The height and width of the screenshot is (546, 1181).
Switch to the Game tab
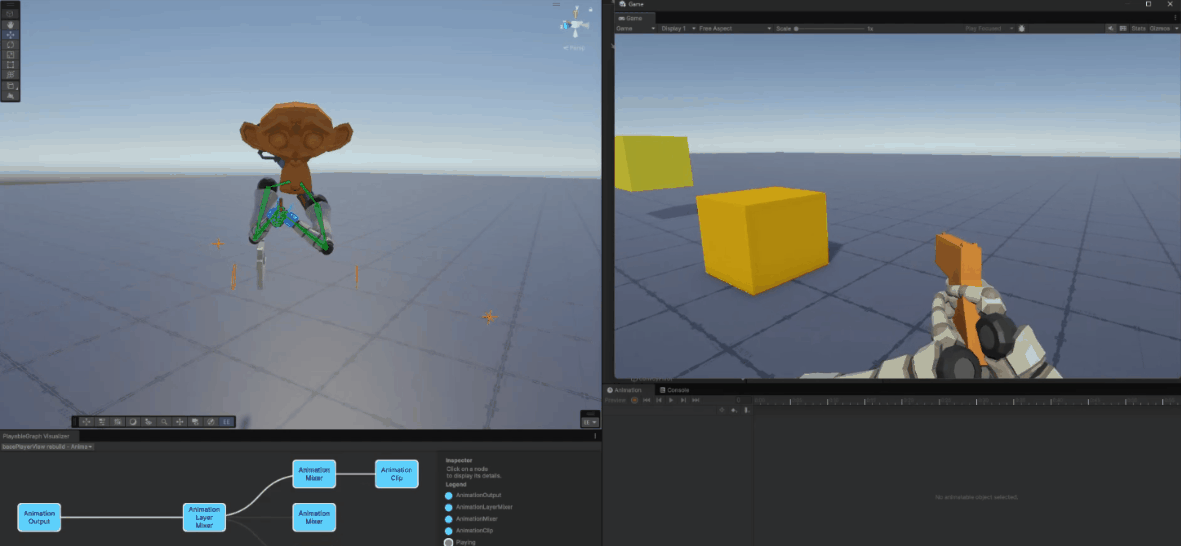point(635,17)
